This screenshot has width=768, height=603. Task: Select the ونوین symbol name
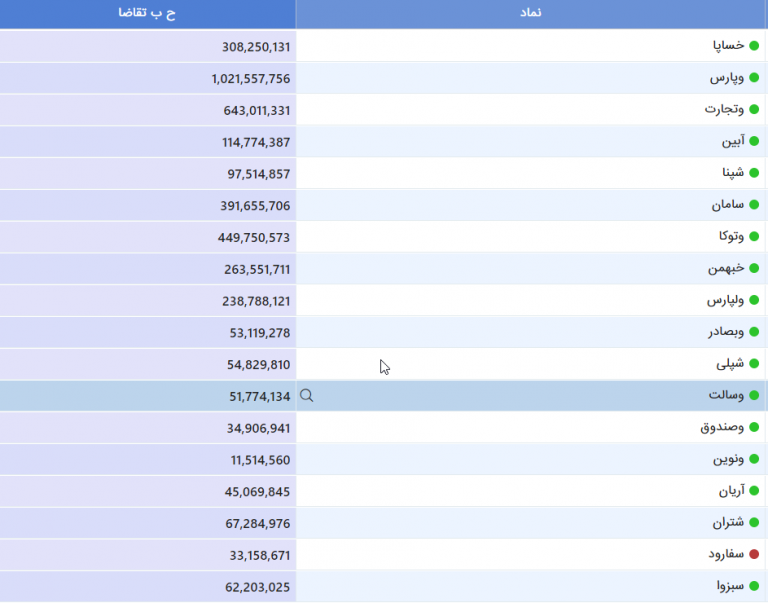(728, 459)
